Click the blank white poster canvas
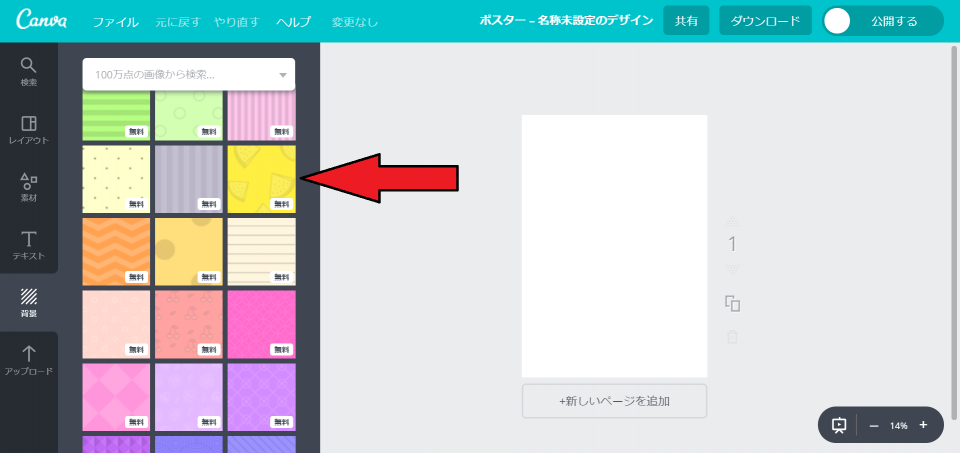This screenshot has width=960, height=453. click(614, 246)
